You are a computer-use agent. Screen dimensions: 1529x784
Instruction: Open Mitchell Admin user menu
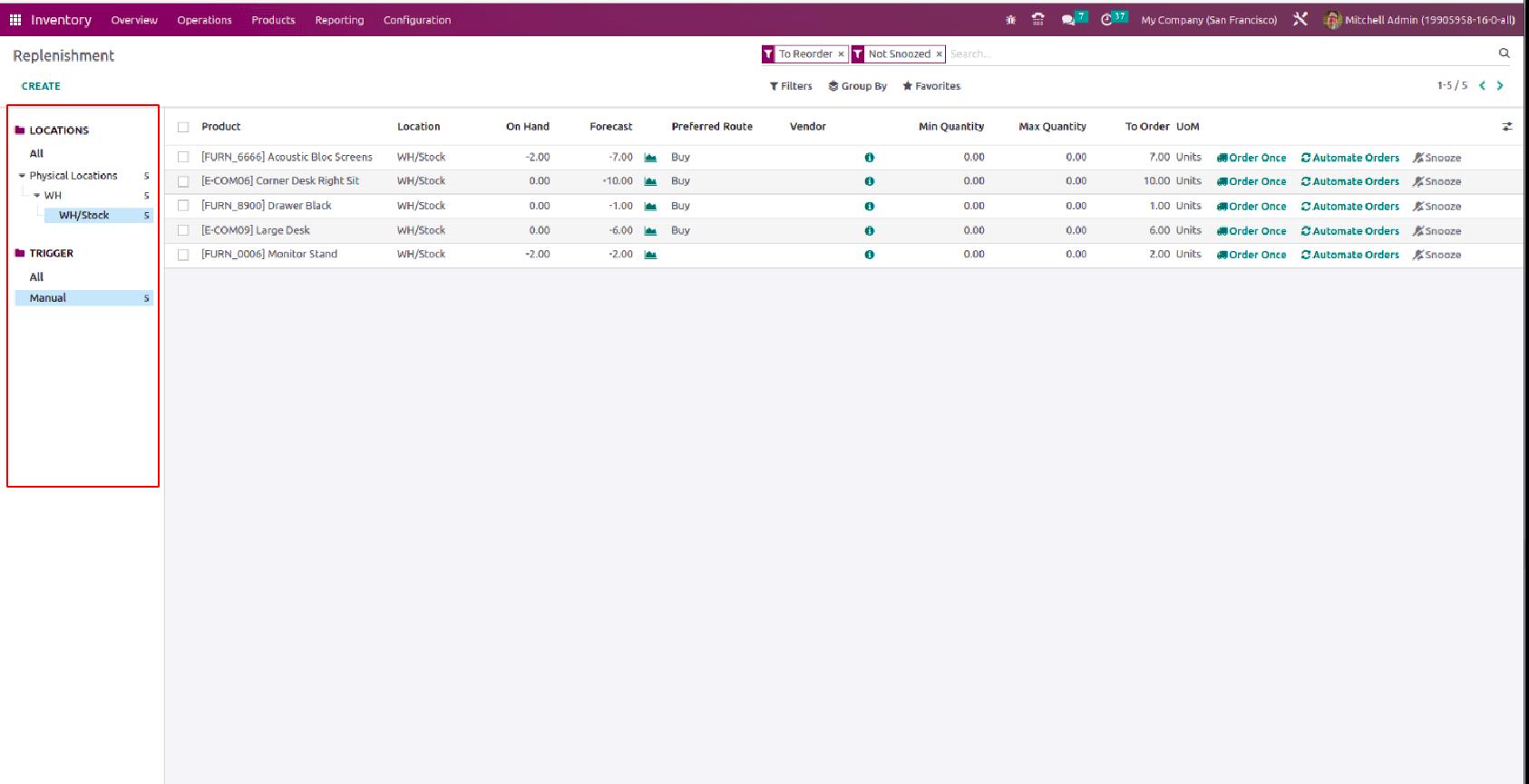tap(1419, 20)
